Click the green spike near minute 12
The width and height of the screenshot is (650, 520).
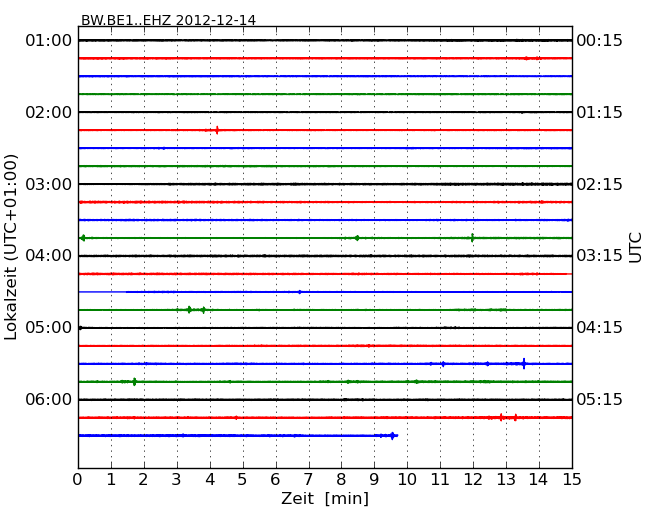[x=472, y=238]
